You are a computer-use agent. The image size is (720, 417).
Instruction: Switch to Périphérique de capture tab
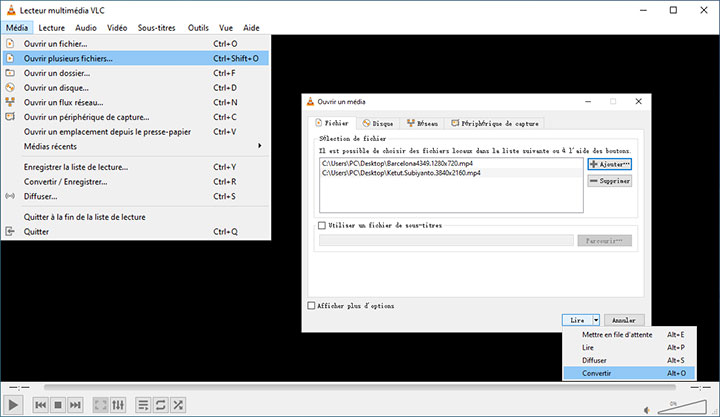pyautogui.click(x=495, y=124)
